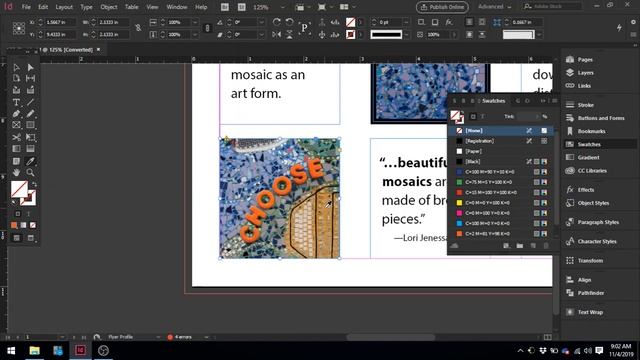Swap fill and stroke in toolbox

pos(34,184)
